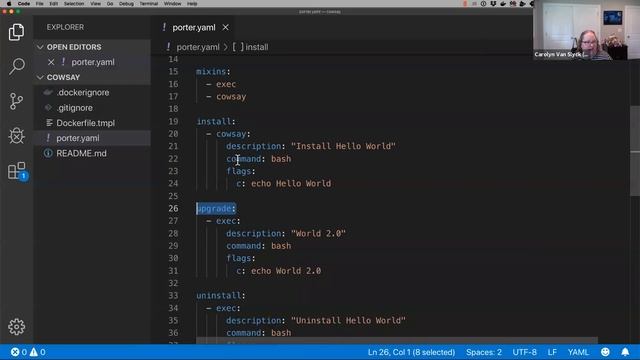Viewport: 640px width, 360px height.
Task: Click the install key on line 19
Action: click(213, 121)
